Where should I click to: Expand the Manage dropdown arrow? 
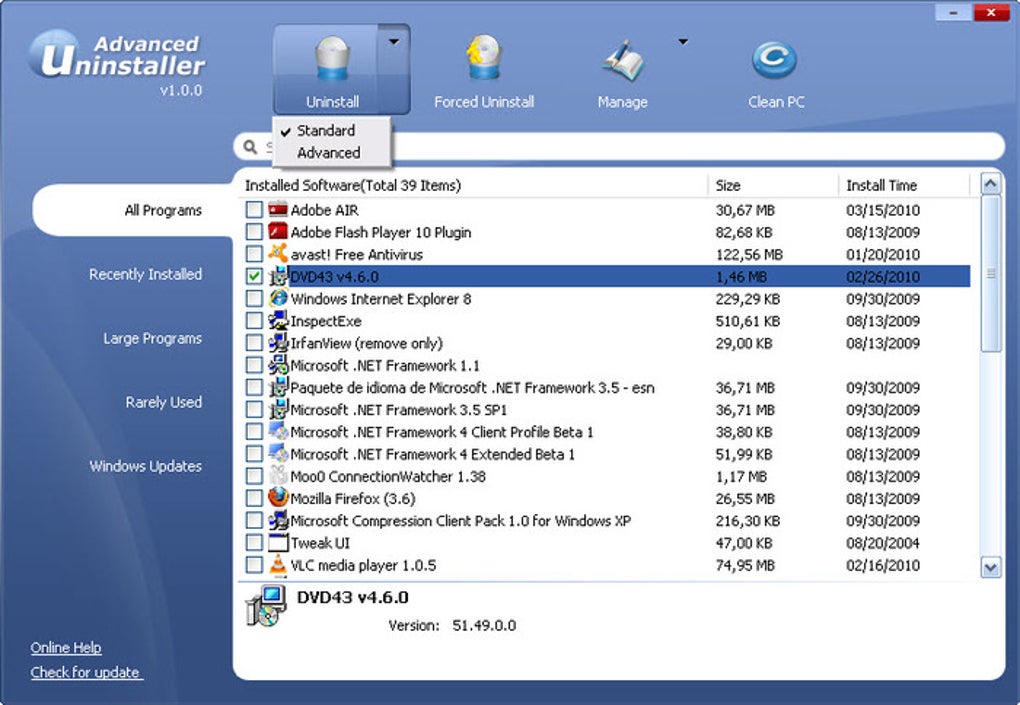(683, 42)
